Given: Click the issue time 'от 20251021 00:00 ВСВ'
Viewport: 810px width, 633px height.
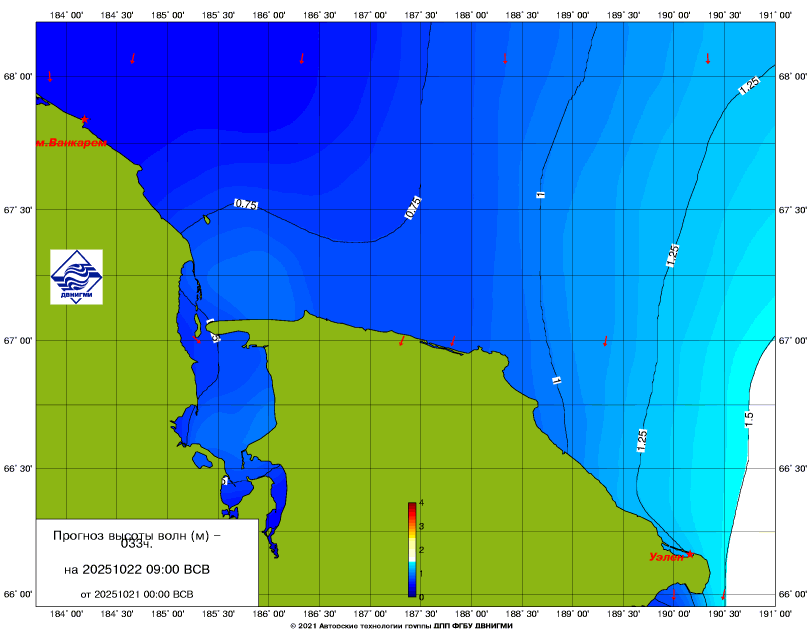Looking at the screenshot, I should point(137,594).
